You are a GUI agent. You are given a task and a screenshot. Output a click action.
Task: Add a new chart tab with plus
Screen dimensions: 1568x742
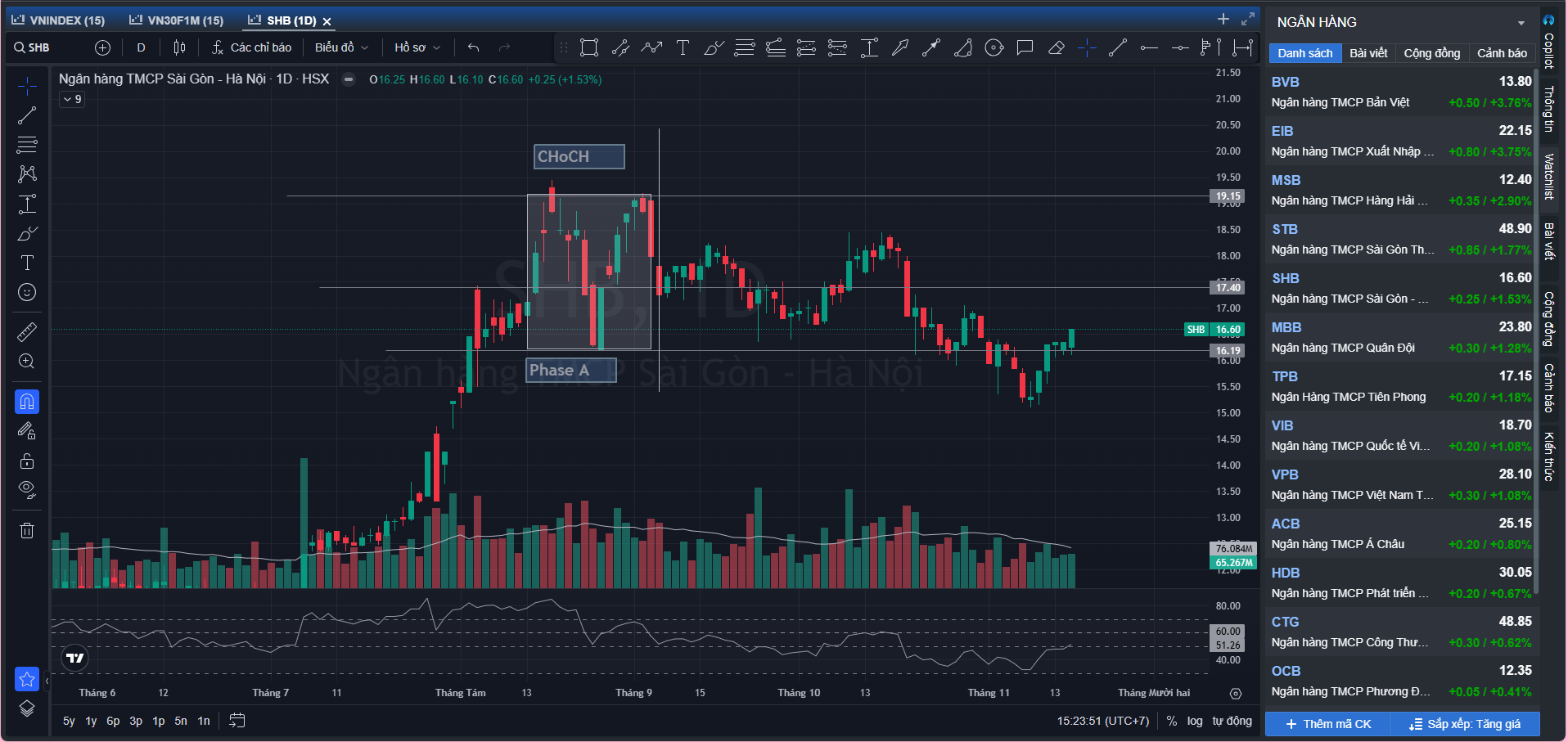[x=1223, y=19]
